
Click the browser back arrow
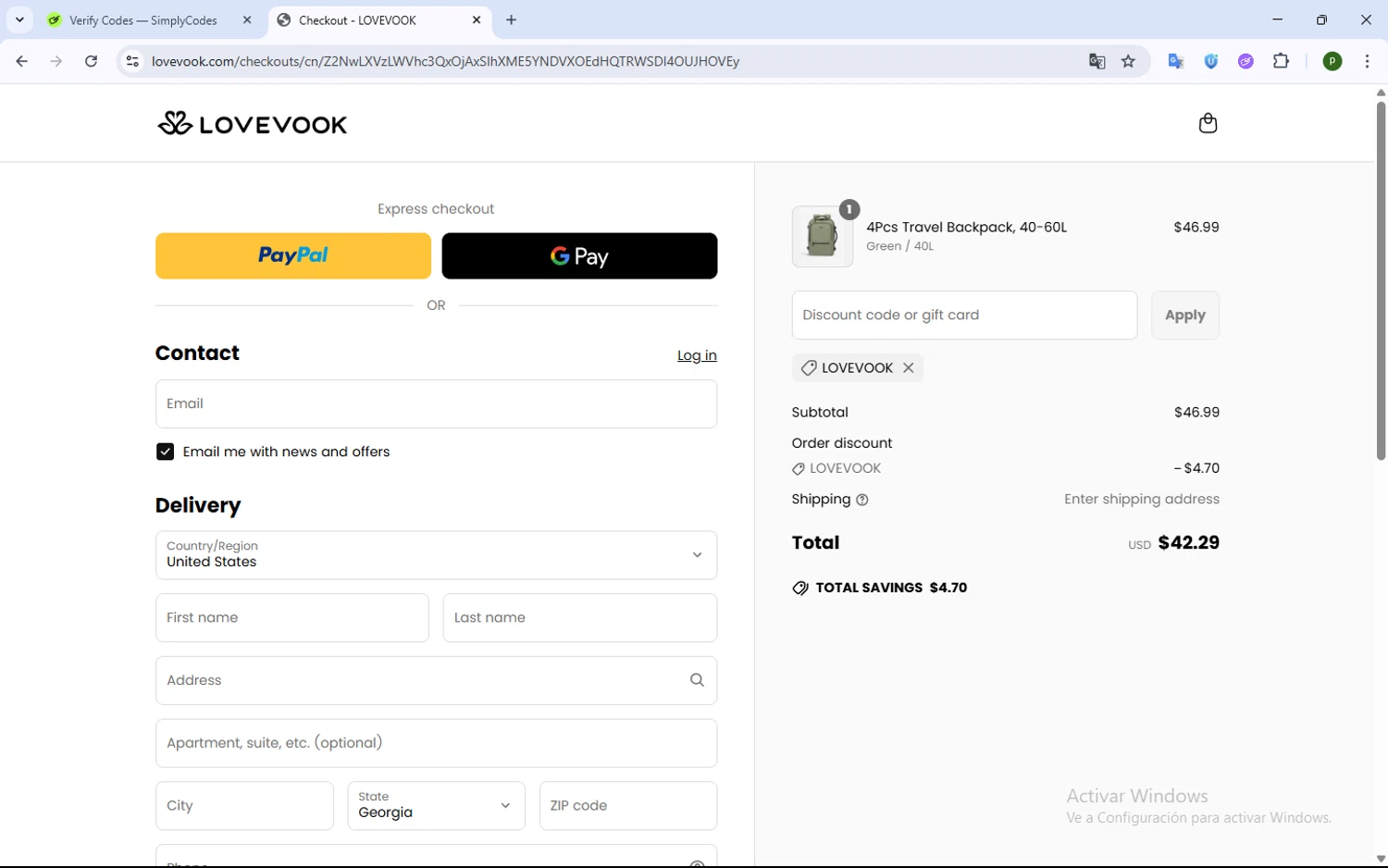[x=21, y=61]
